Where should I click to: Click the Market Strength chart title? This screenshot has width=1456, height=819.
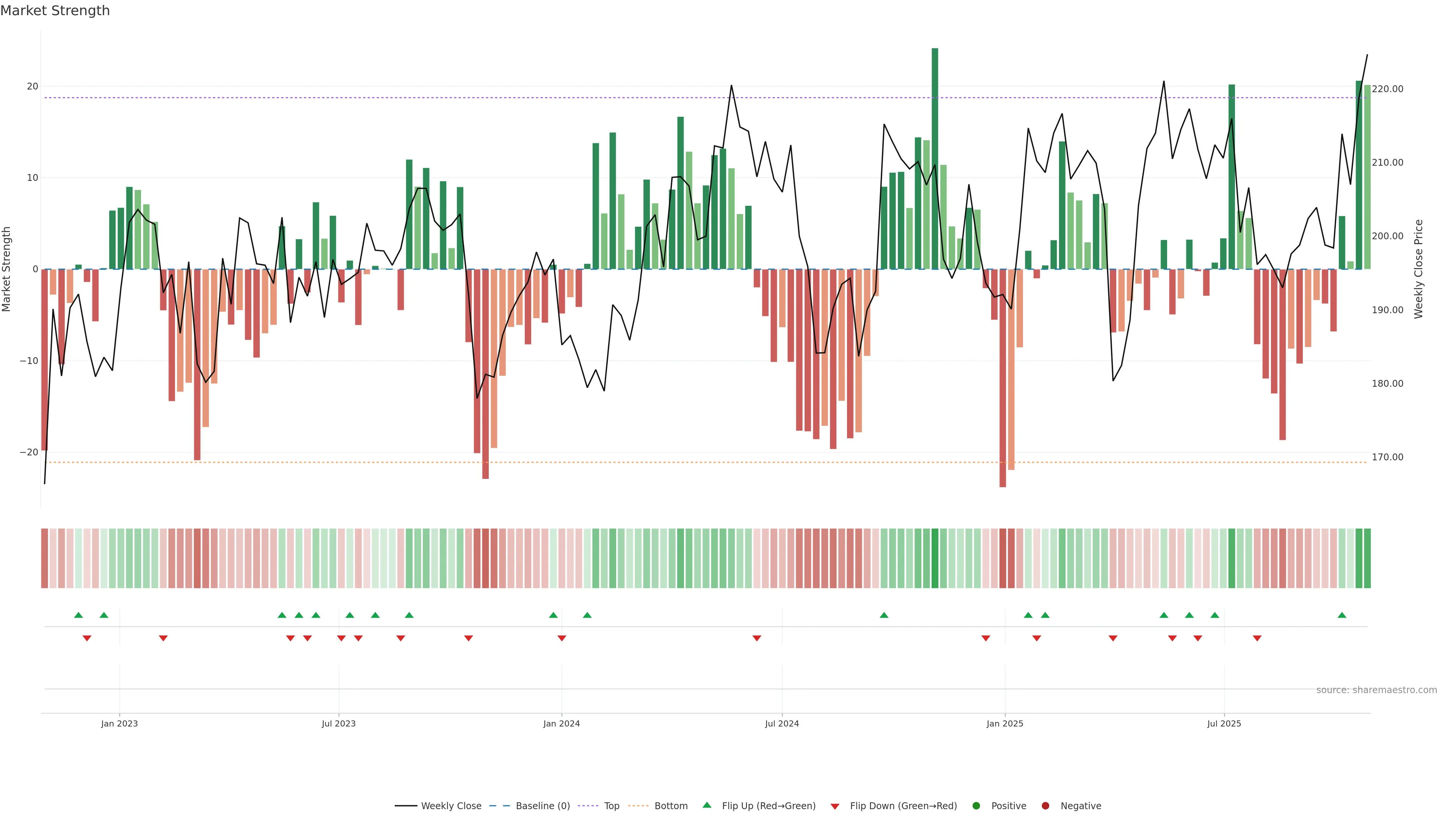coord(55,11)
